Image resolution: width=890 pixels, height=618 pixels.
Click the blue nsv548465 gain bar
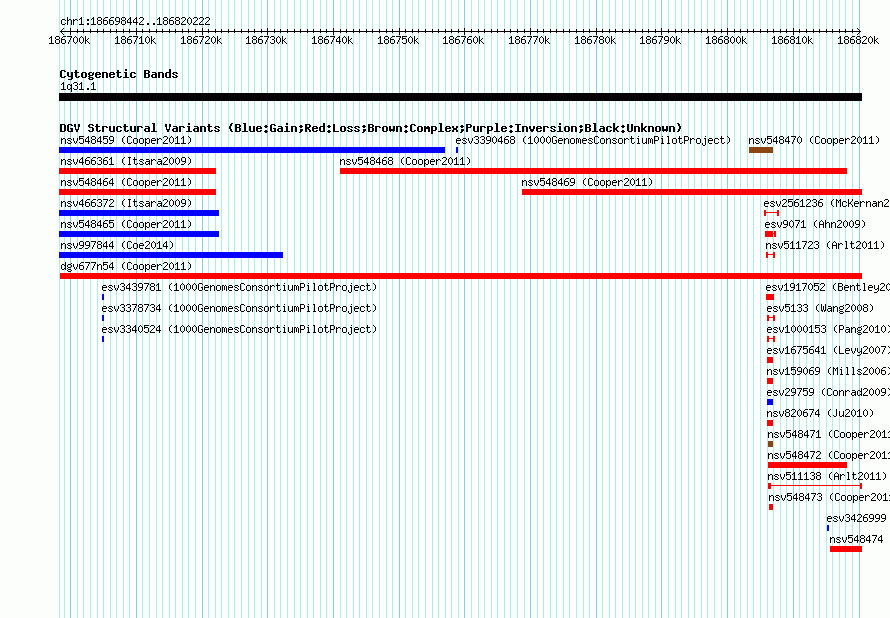point(139,234)
